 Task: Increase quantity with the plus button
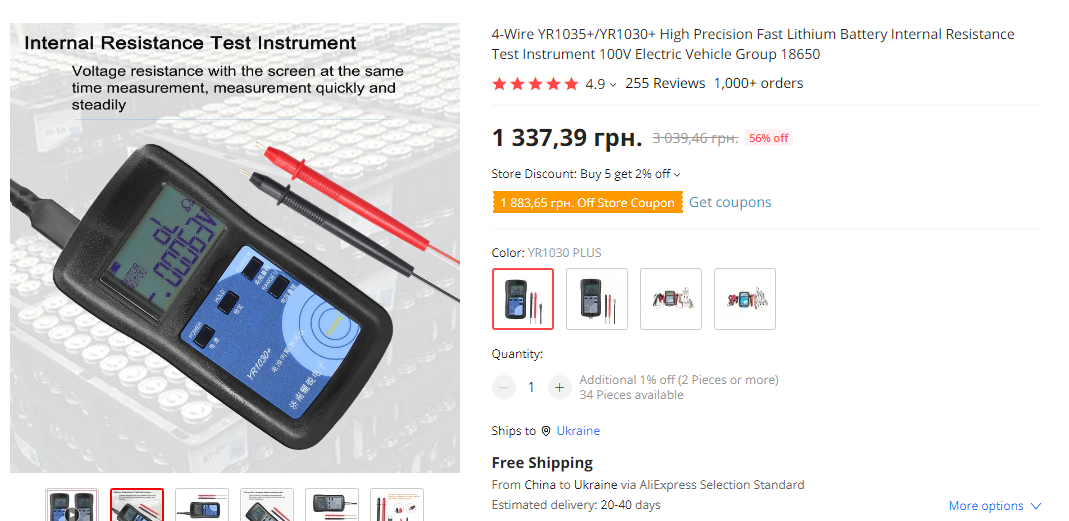[x=559, y=387]
